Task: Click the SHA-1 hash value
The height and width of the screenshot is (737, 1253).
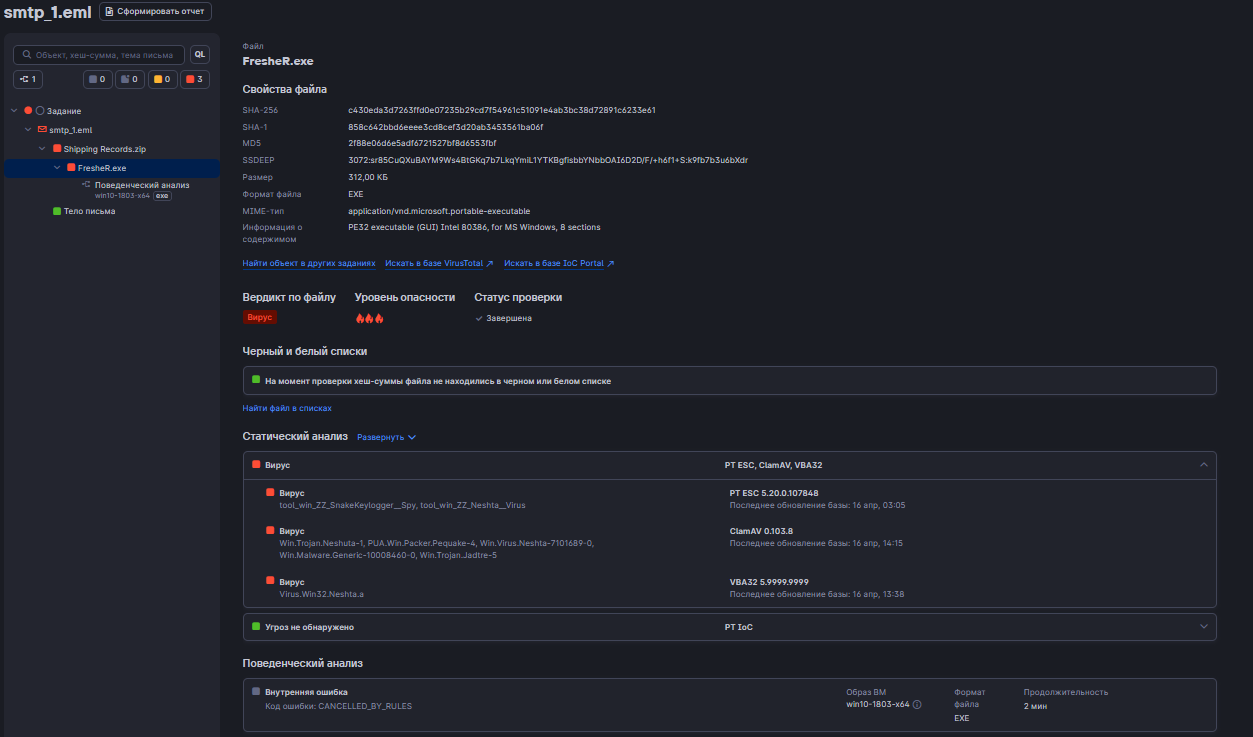Action: [446, 127]
